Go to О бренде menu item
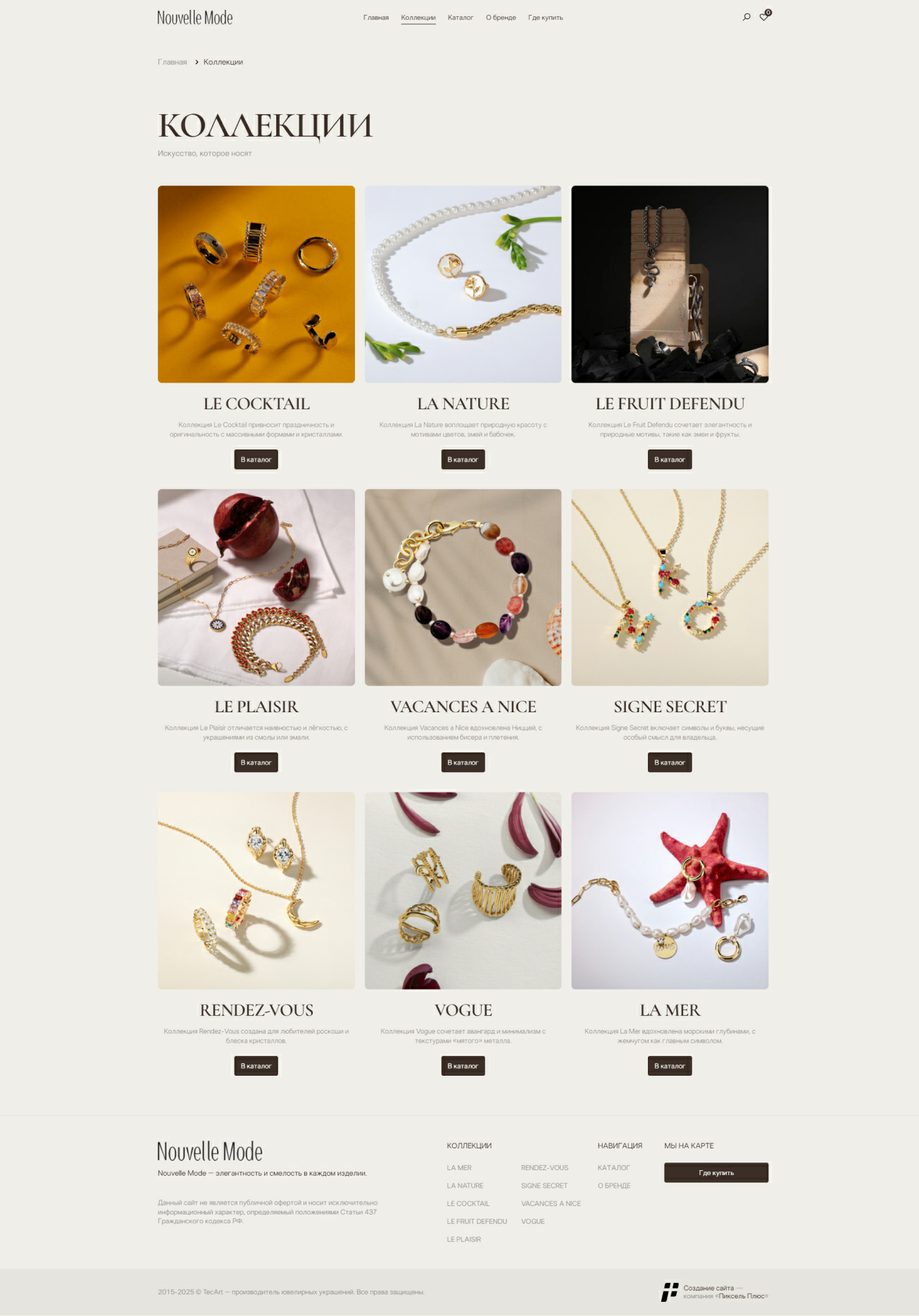The image size is (919, 1316). [501, 18]
